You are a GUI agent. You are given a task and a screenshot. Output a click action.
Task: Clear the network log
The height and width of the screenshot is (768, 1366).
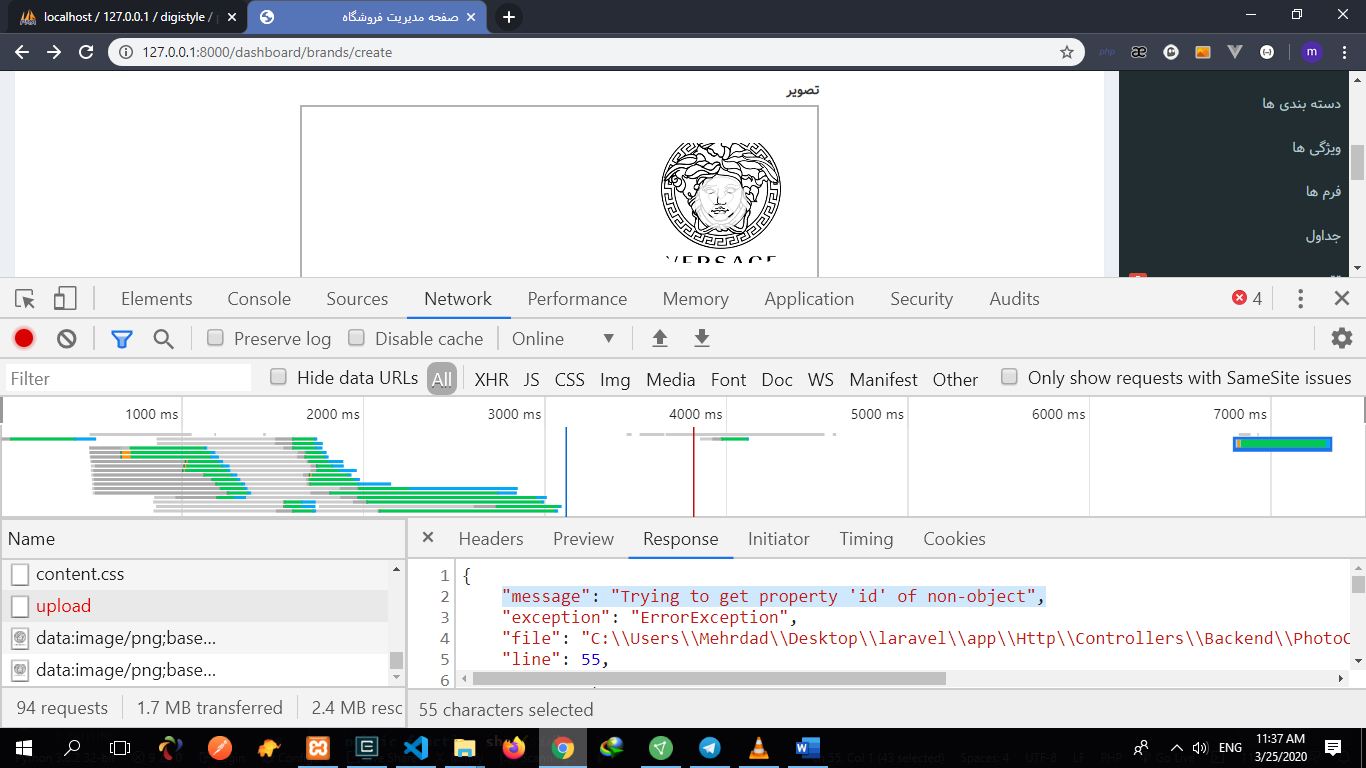coord(67,339)
